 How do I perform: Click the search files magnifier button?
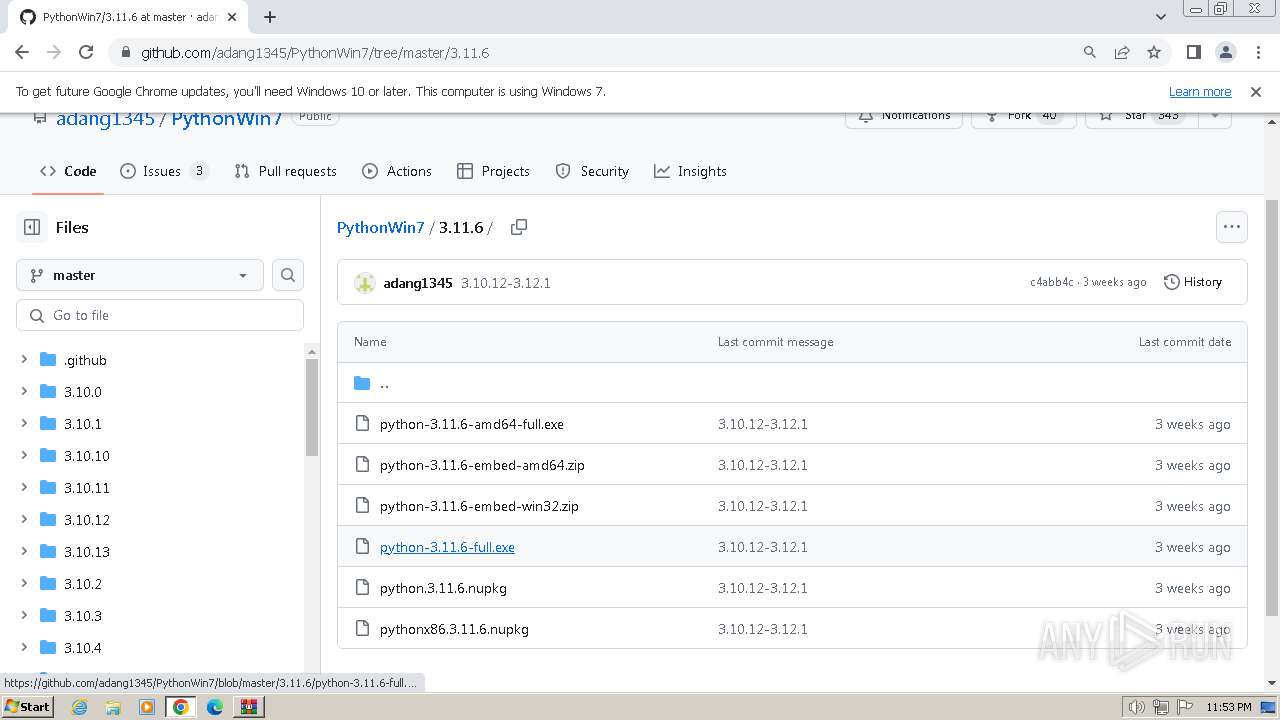click(x=288, y=275)
